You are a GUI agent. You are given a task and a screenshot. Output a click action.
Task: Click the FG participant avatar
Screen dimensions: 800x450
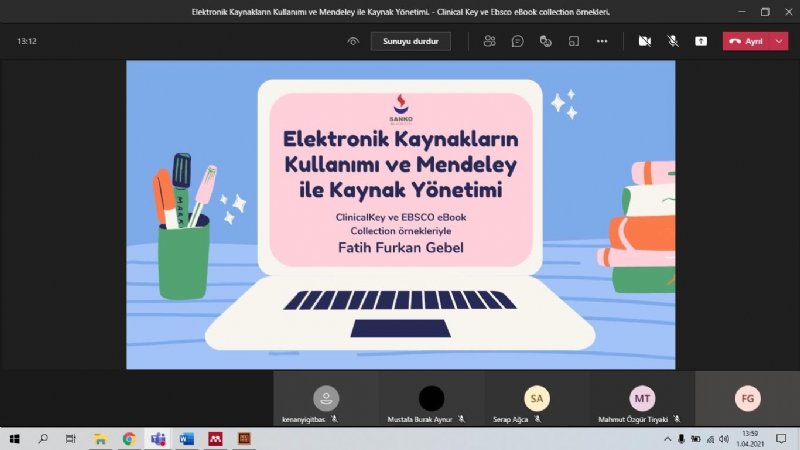click(748, 398)
